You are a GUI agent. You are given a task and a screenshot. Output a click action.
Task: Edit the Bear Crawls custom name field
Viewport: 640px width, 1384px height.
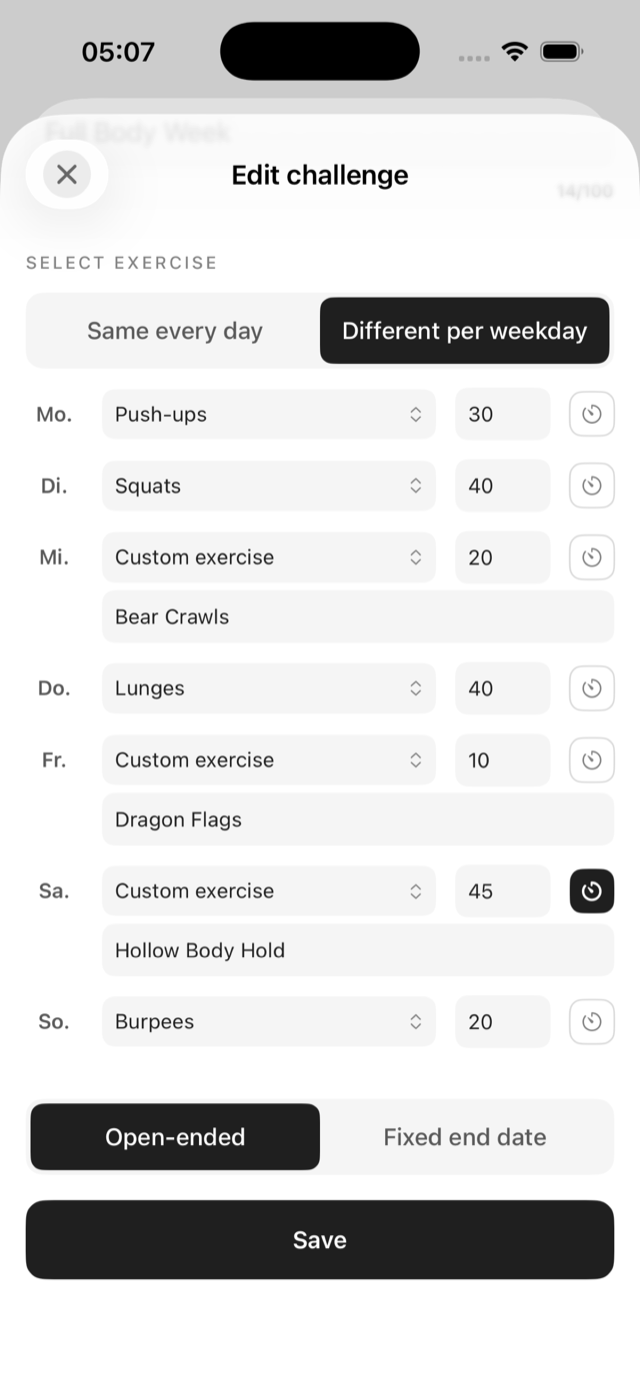(x=358, y=617)
